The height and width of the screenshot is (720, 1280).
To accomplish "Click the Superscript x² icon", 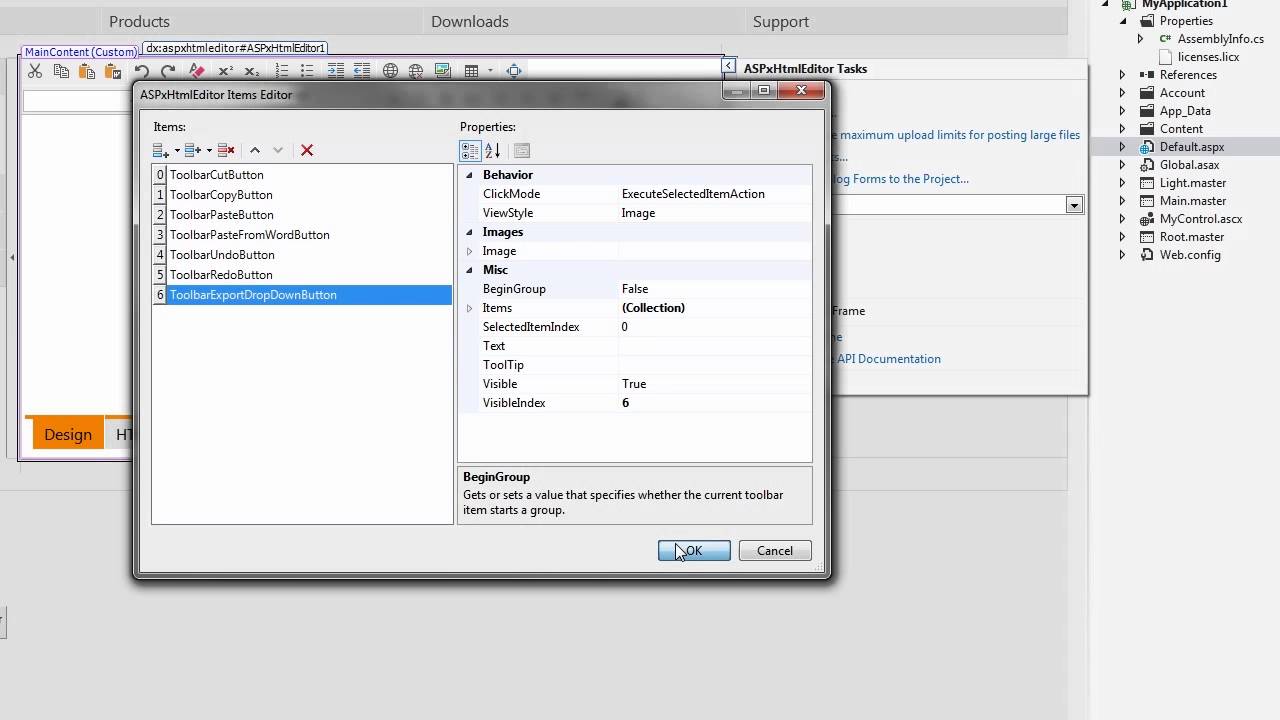I will coord(225,71).
